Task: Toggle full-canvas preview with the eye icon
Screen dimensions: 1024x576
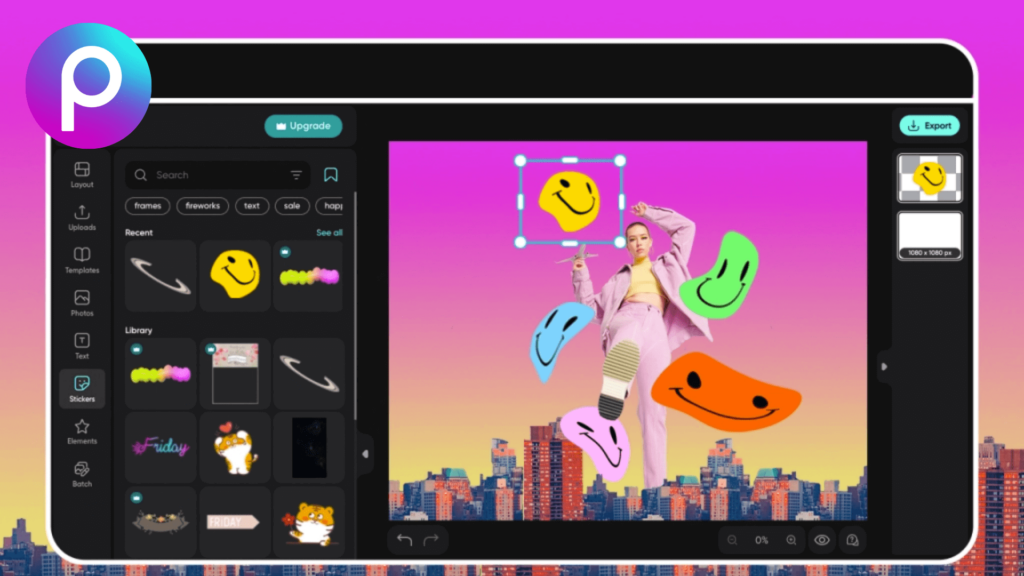Action: click(822, 540)
